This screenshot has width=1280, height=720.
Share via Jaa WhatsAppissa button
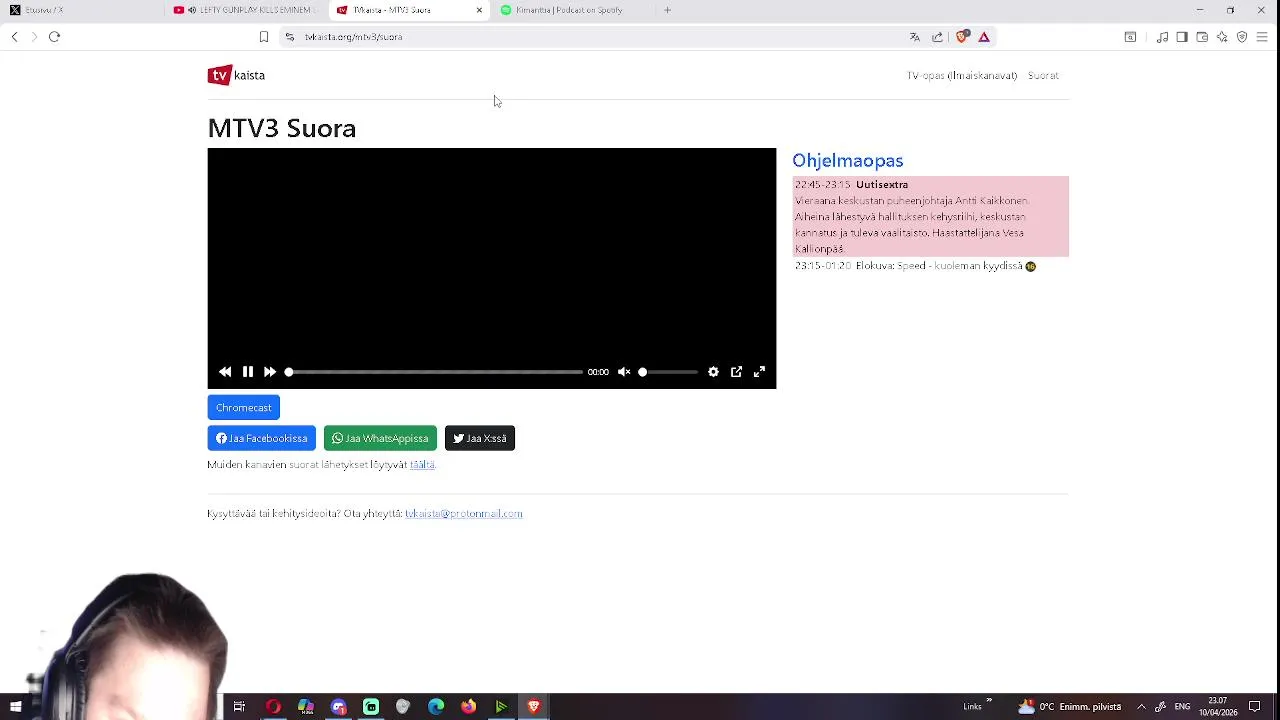pyautogui.click(x=380, y=438)
